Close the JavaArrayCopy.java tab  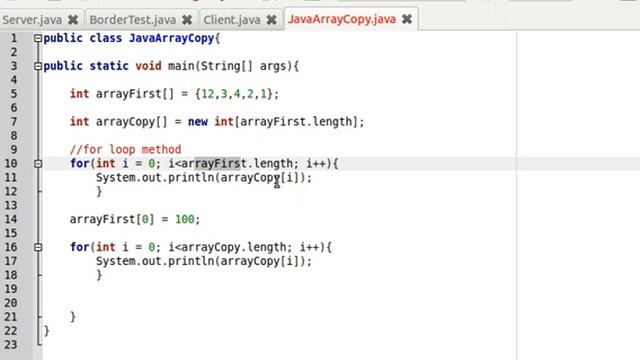coord(407,19)
